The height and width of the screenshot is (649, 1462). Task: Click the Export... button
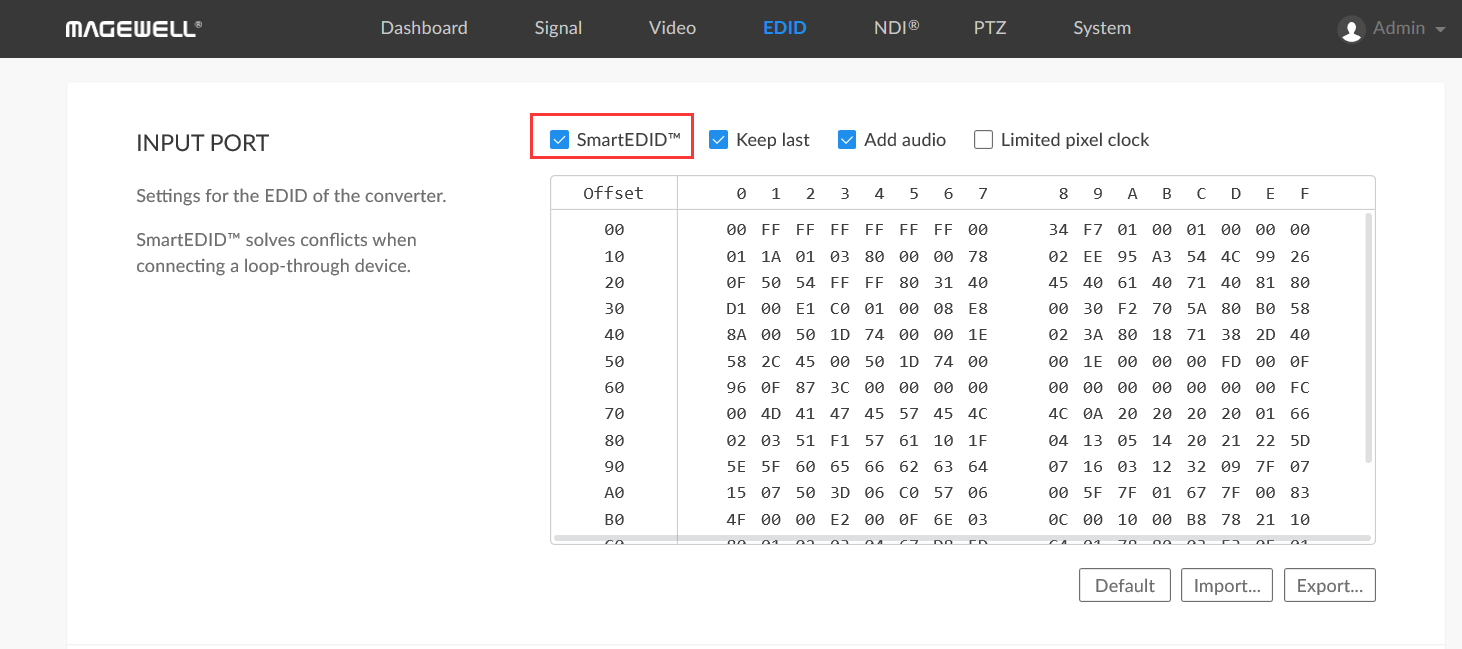click(1330, 585)
